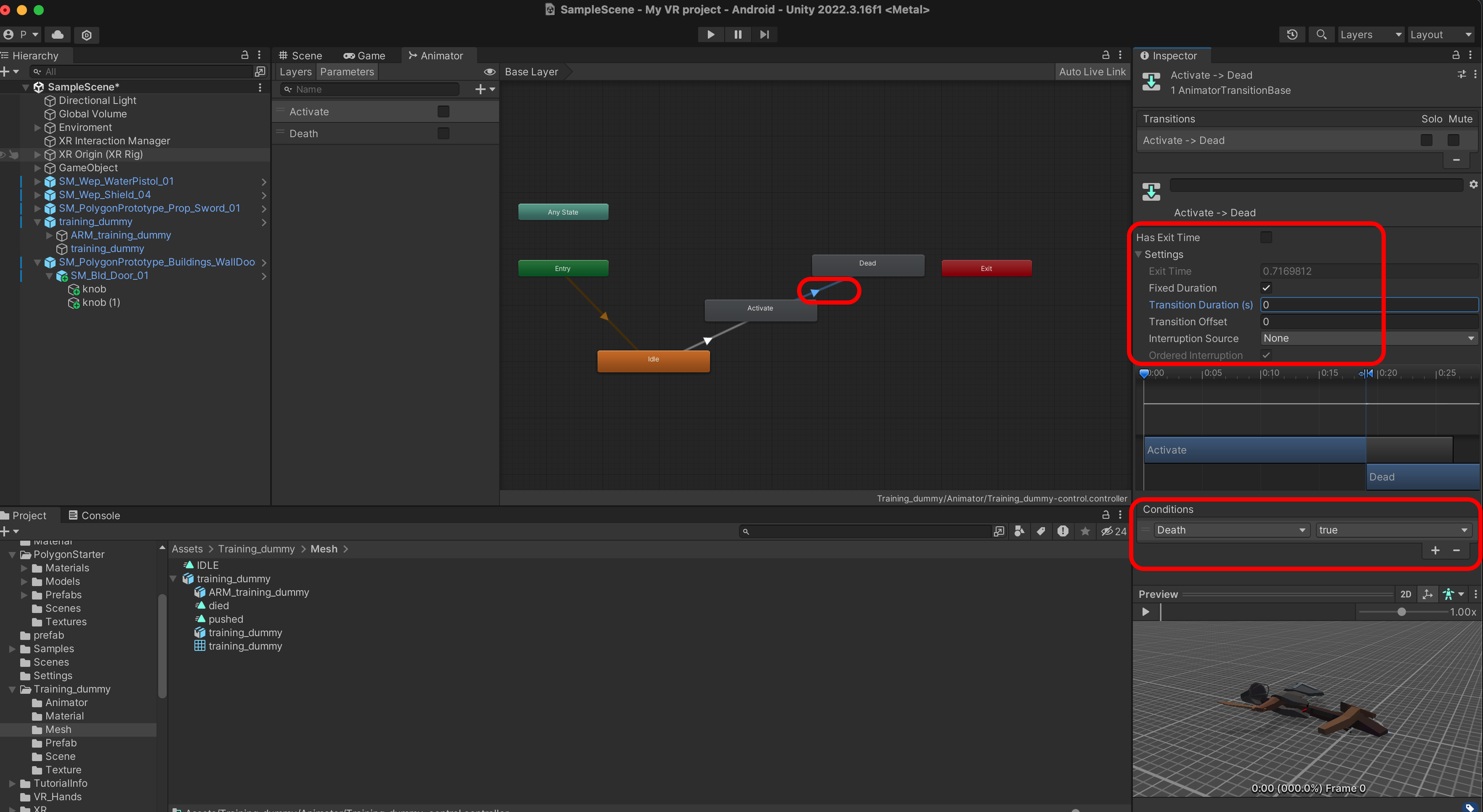
Task: Click the Favorites star icon in Project
Action: (x=1085, y=531)
